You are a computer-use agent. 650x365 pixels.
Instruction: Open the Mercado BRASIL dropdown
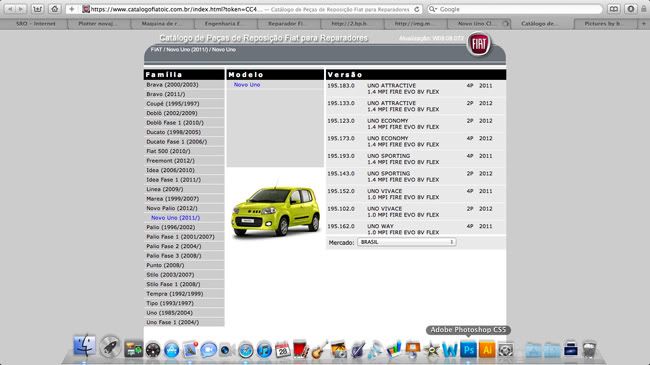point(407,242)
